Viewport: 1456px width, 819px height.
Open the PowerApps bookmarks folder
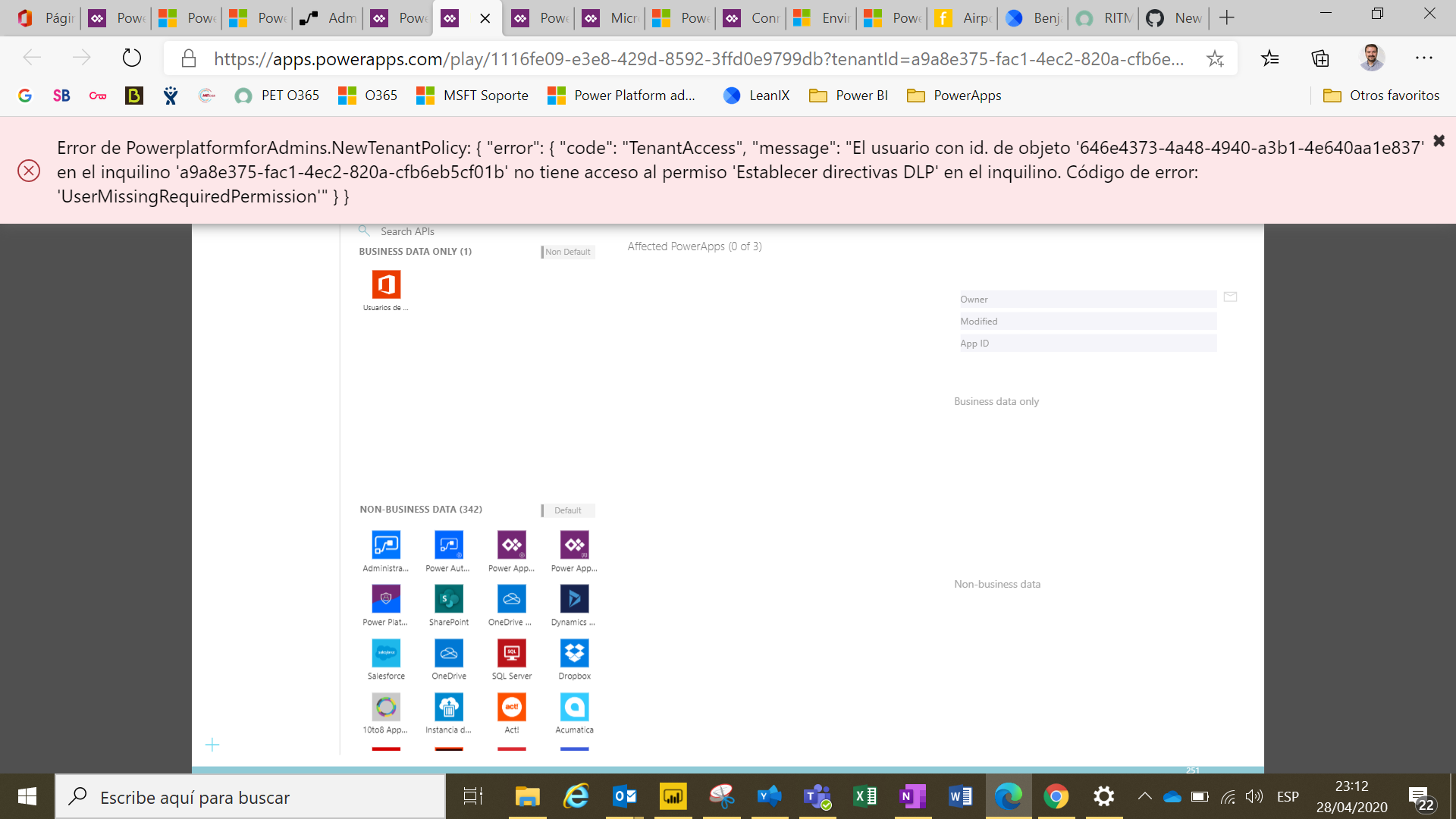[955, 96]
